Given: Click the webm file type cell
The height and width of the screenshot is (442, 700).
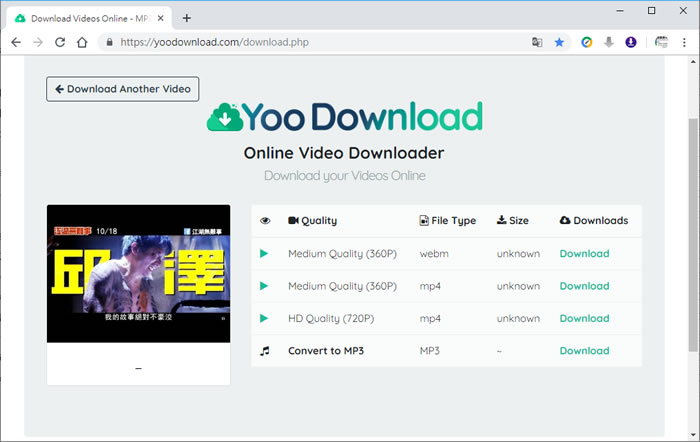Looking at the screenshot, I should (434, 254).
